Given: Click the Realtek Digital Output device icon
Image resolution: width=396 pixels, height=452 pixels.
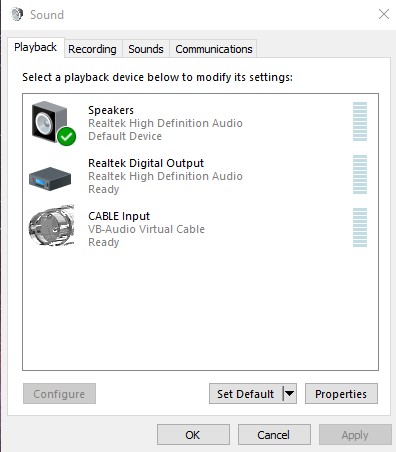Looking at the screenshot, I should pyautogui.click(x=50, y=179).
